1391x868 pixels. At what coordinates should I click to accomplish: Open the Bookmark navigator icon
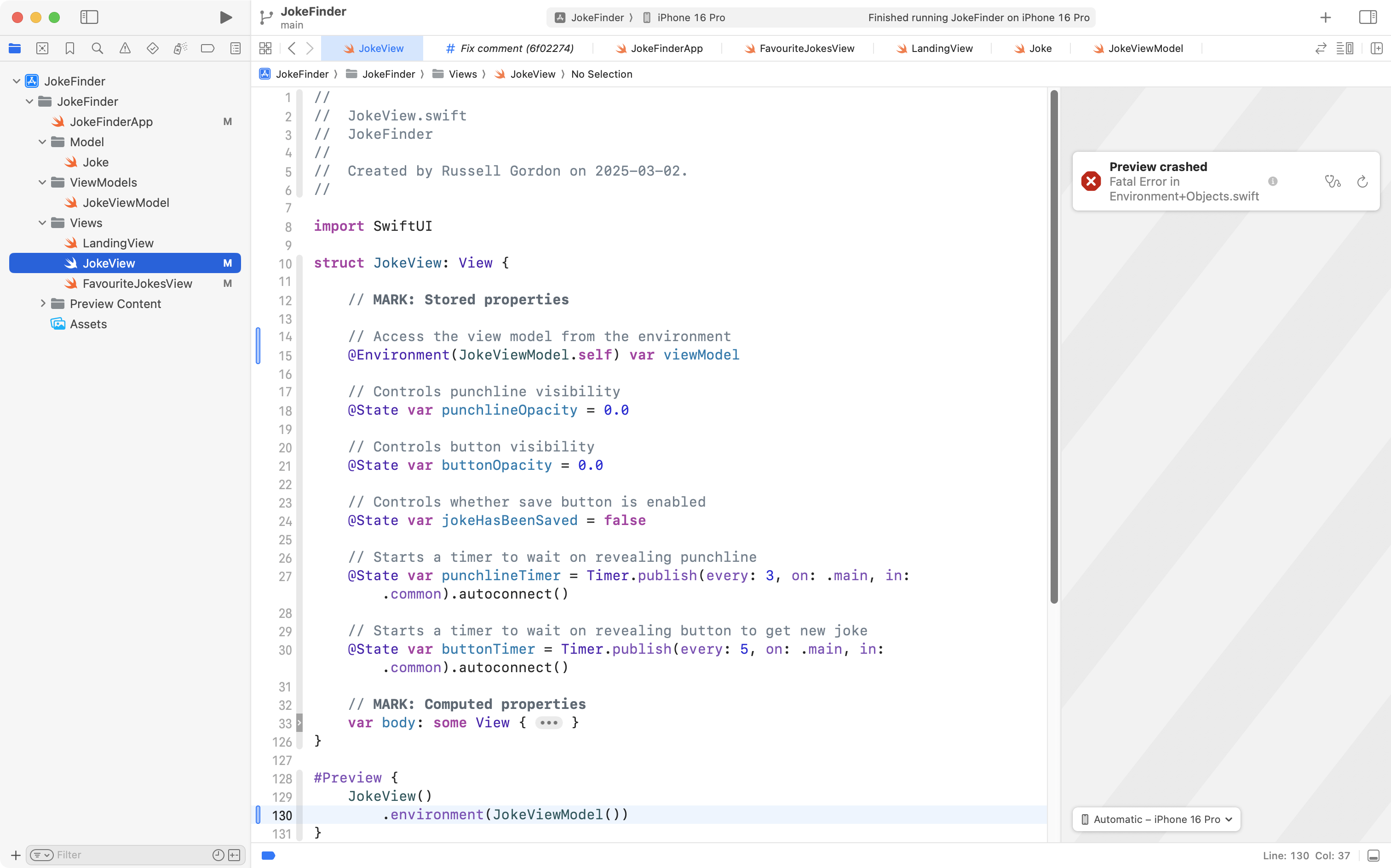click(69, 49)
